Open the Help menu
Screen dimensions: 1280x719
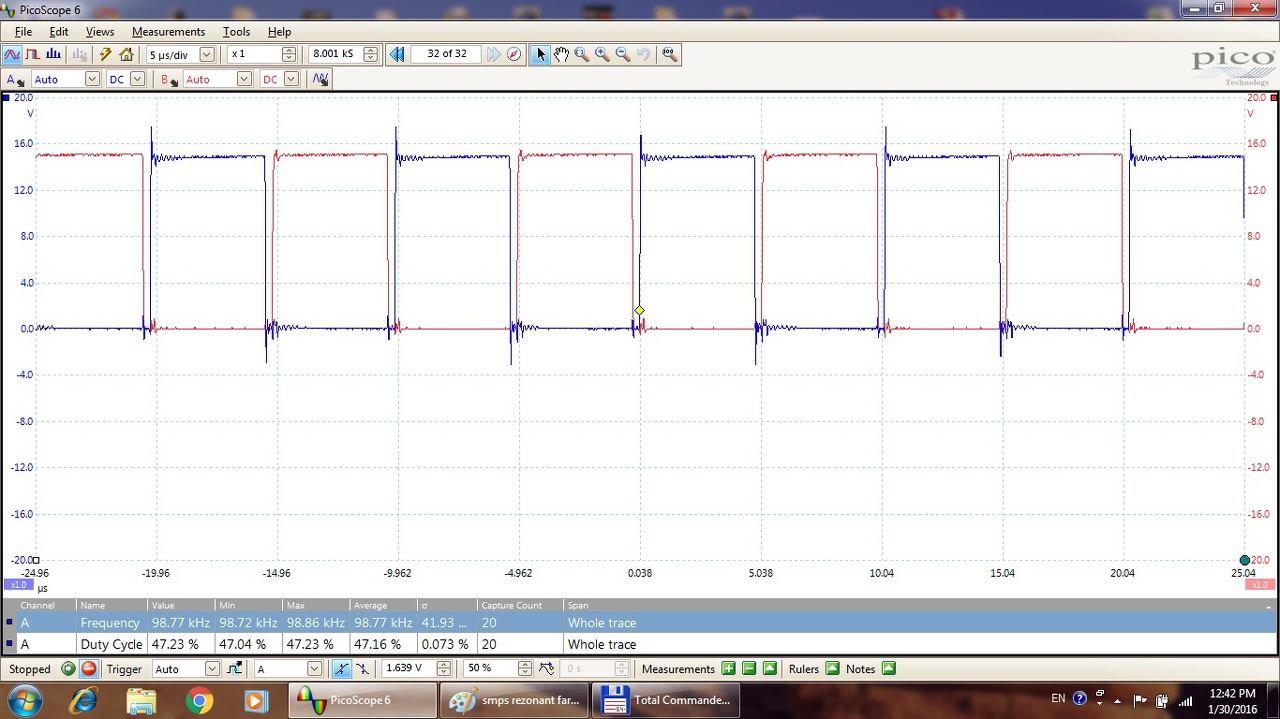tap(280, 31)
